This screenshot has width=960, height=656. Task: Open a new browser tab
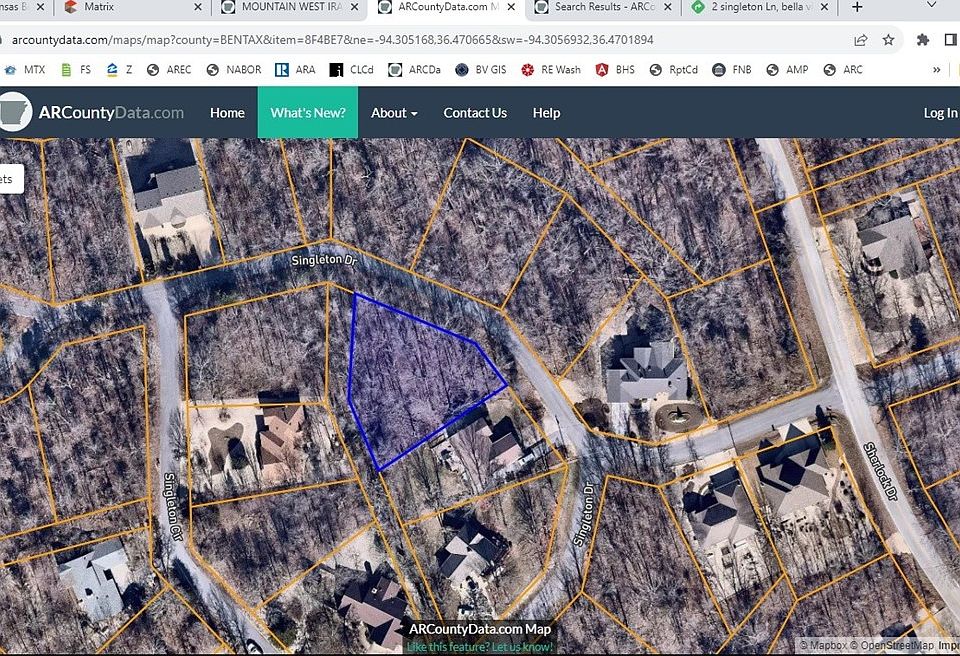click(x=857, y=7)
